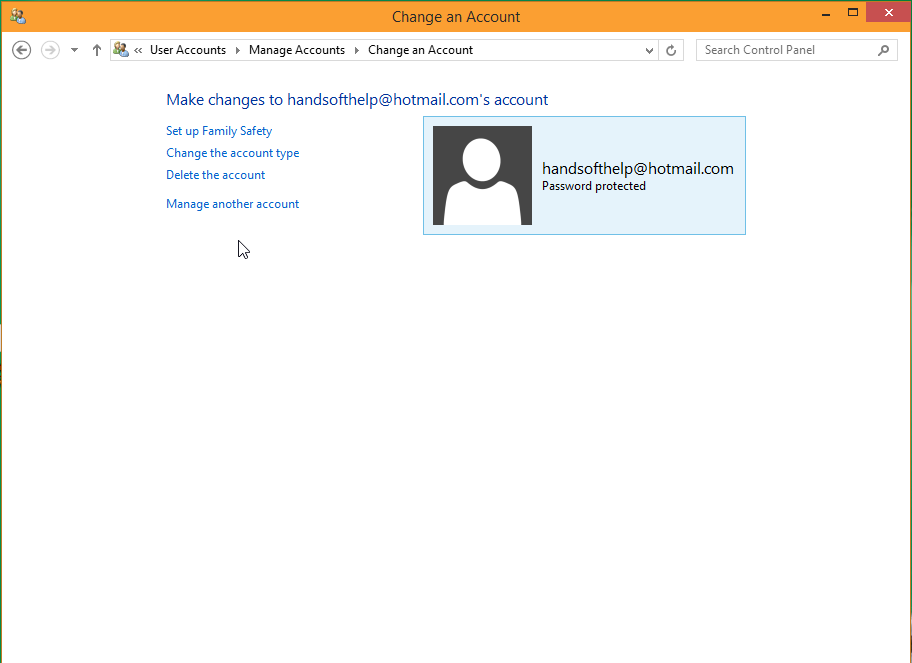Select handsofthelp@hotmail.com name in account tile
This screenshot has height=663, width=912.
point(638,169)
